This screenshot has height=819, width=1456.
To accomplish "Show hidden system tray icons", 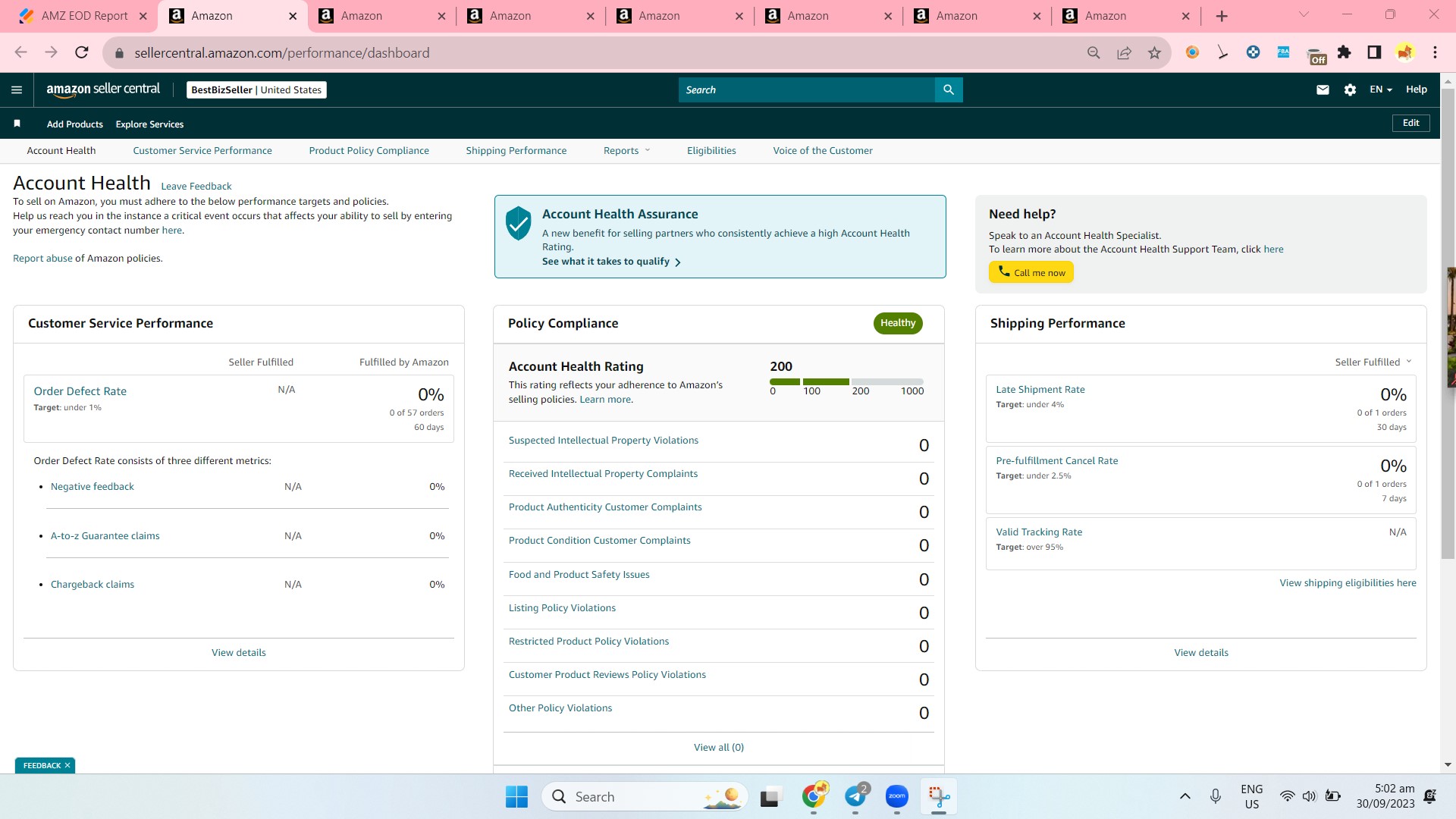I will coord(1185,796).
